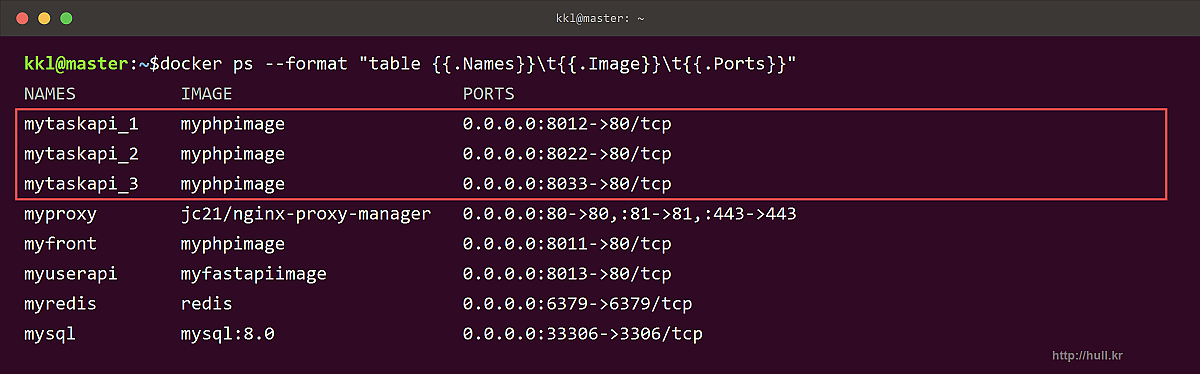This screenshot has height=374, width=1200.
Task: Select the NAMES column header
Action: [50, 94]
